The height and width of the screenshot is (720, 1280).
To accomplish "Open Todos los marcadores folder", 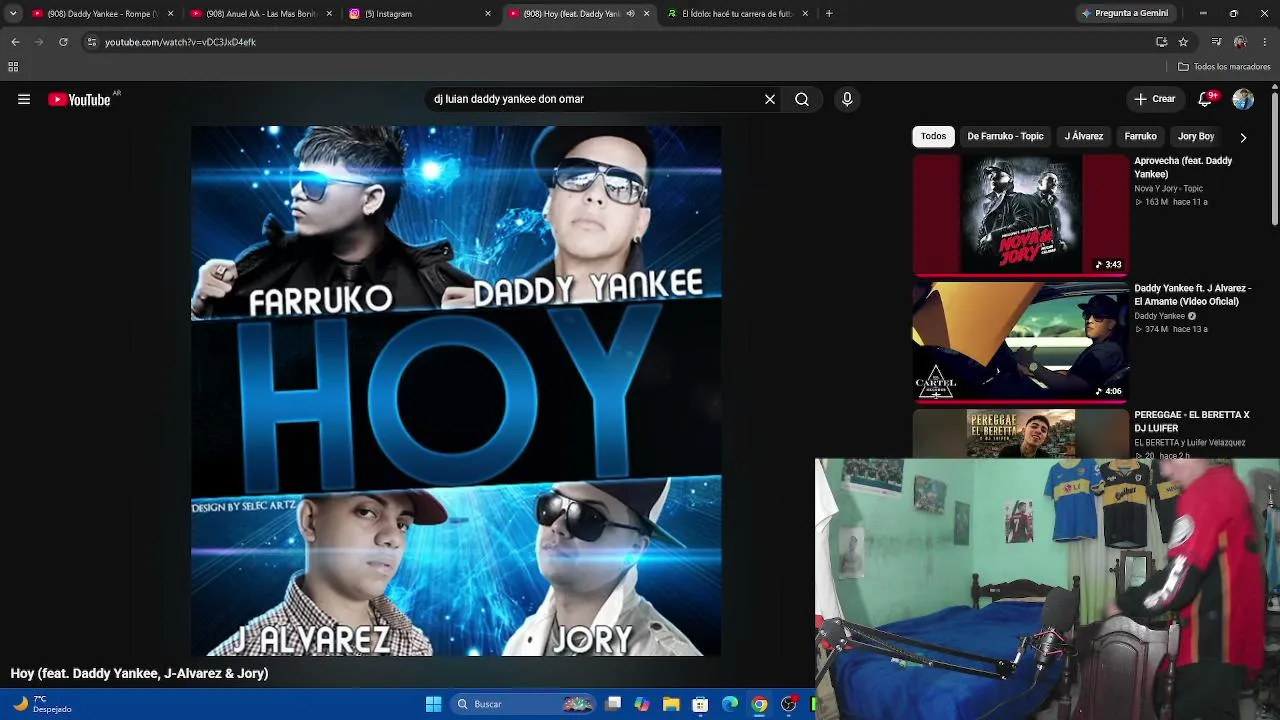I will point(1224,67).
